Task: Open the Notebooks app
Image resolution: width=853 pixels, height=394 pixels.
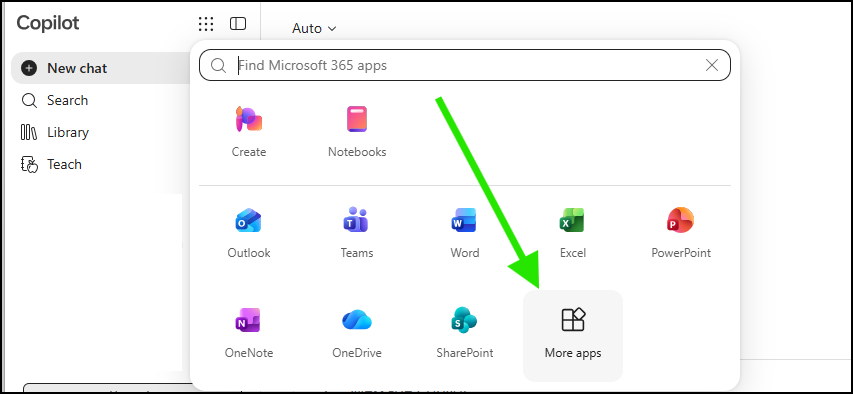Action: 357,132
